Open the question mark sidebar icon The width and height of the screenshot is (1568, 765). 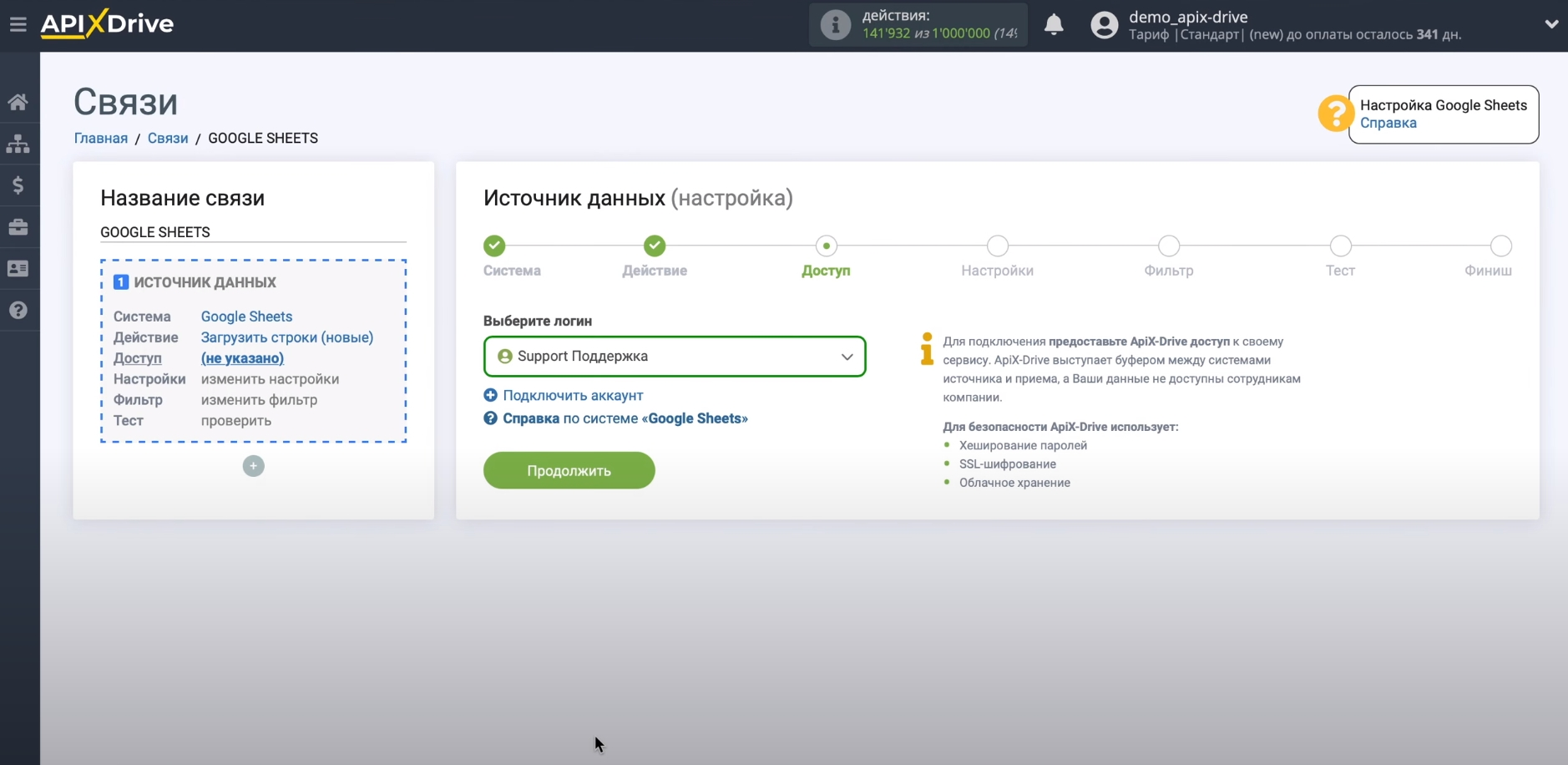[x=18, y=311]
